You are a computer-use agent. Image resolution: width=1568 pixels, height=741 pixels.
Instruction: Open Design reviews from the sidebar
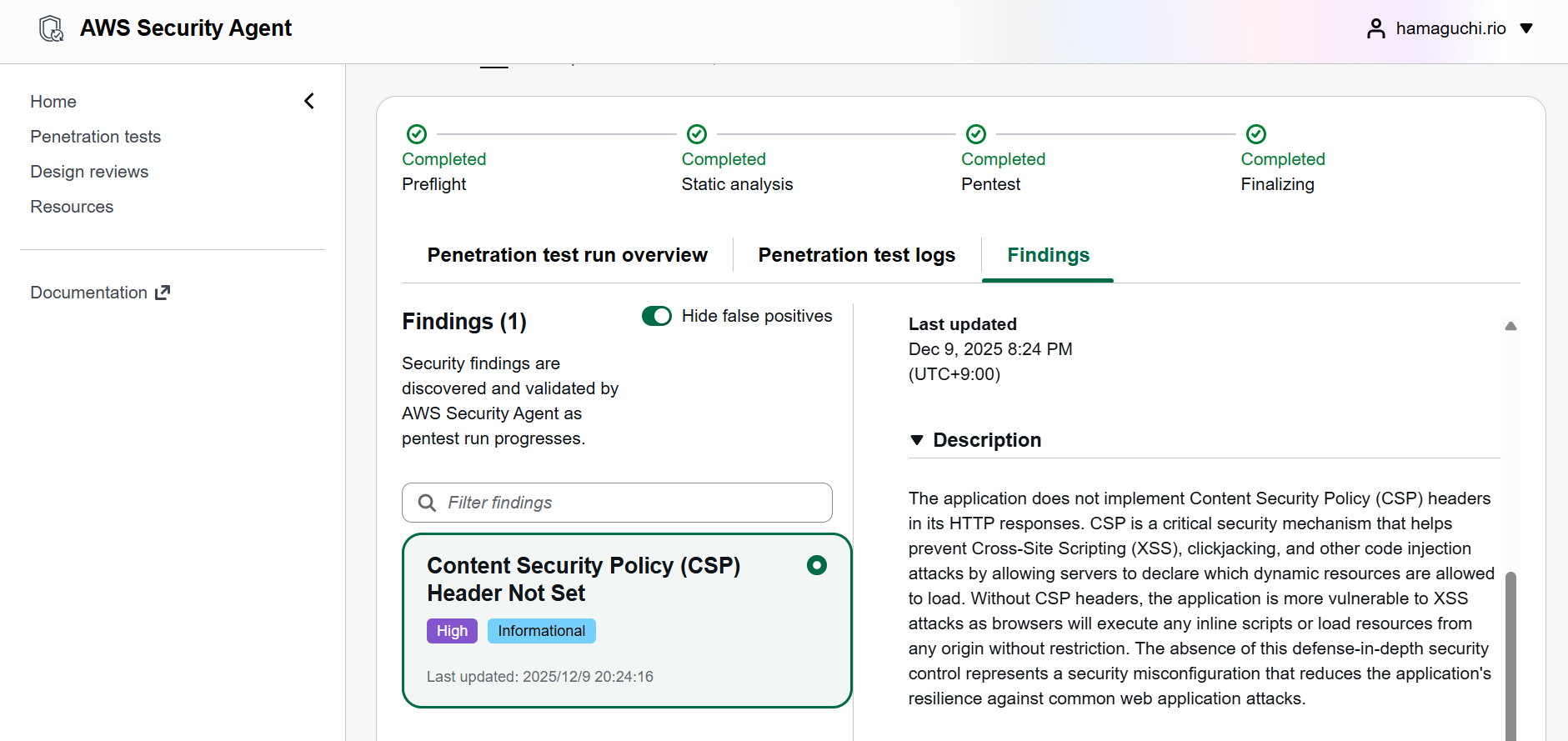[x=89, y=172]
